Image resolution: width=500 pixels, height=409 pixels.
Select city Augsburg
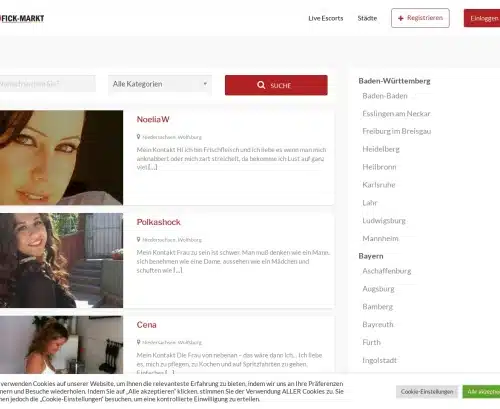click(378, 289)
